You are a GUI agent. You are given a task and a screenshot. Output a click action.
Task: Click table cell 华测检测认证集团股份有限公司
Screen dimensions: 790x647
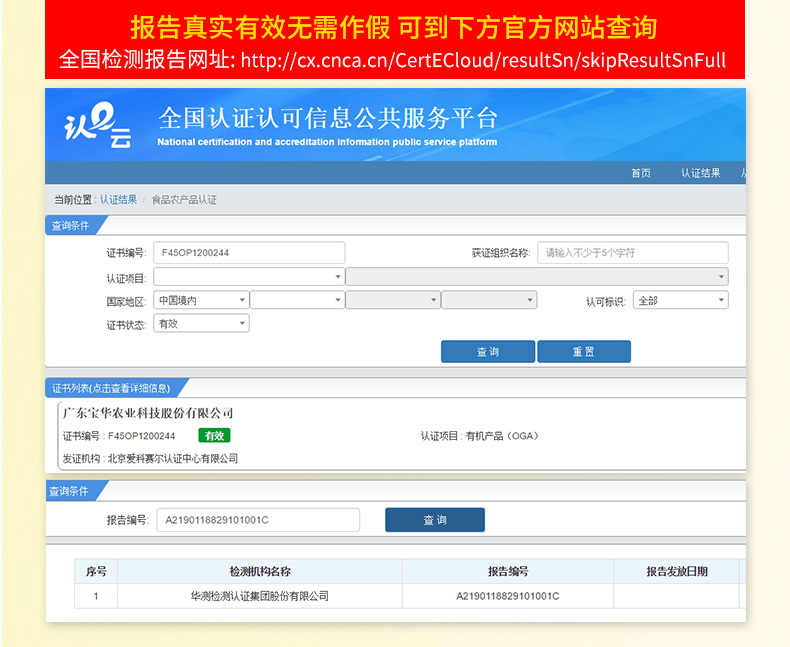(260, 596)
